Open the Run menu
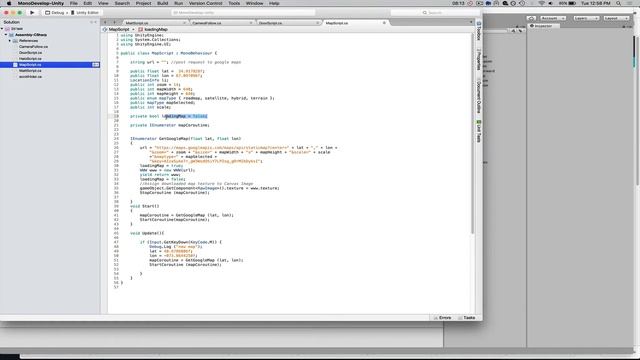 click(178, 3)
